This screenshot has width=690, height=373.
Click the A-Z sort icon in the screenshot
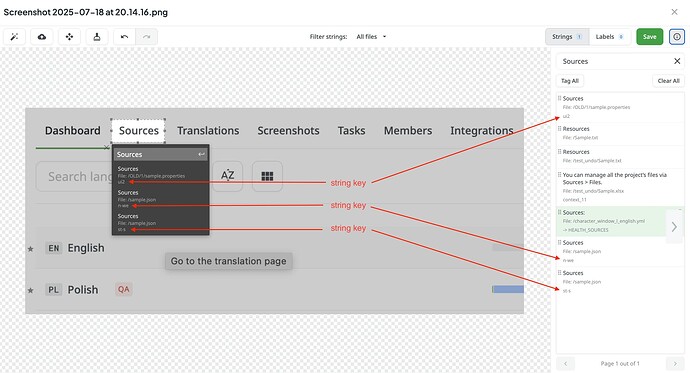click(228, 176)
